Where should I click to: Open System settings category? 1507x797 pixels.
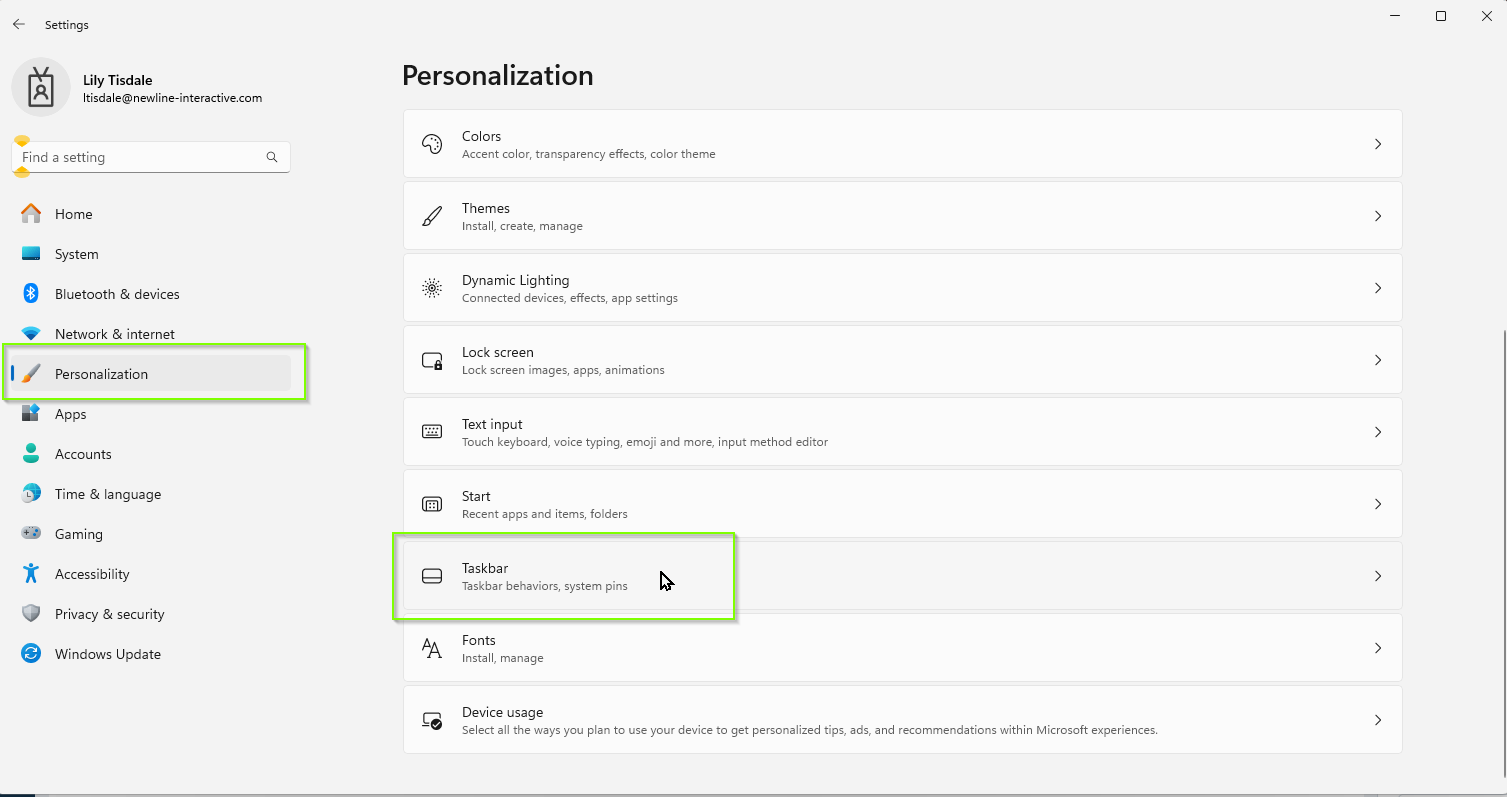pos(150,254)
